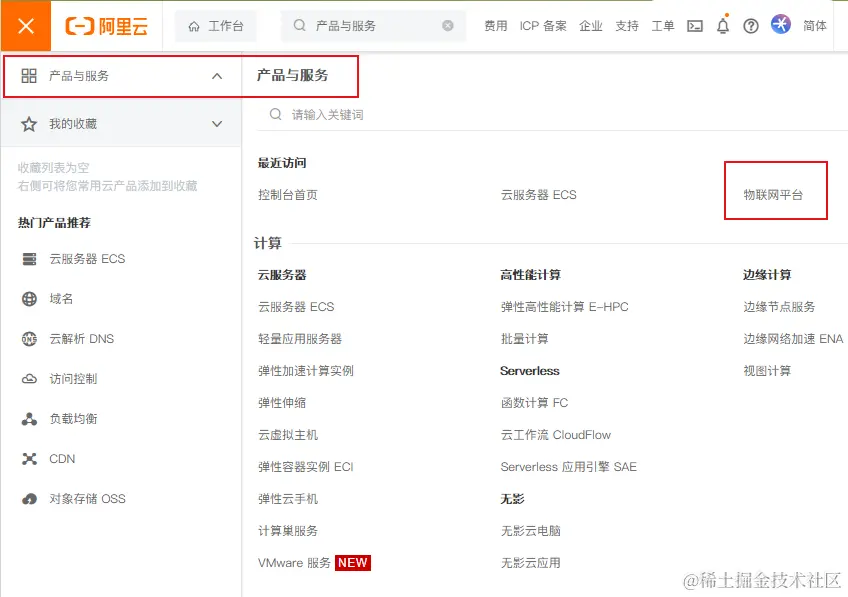Click the server icon beside sidebar 云服务器 ECS
The width and height of the screenshot is (848, 597).
(29, 259)
